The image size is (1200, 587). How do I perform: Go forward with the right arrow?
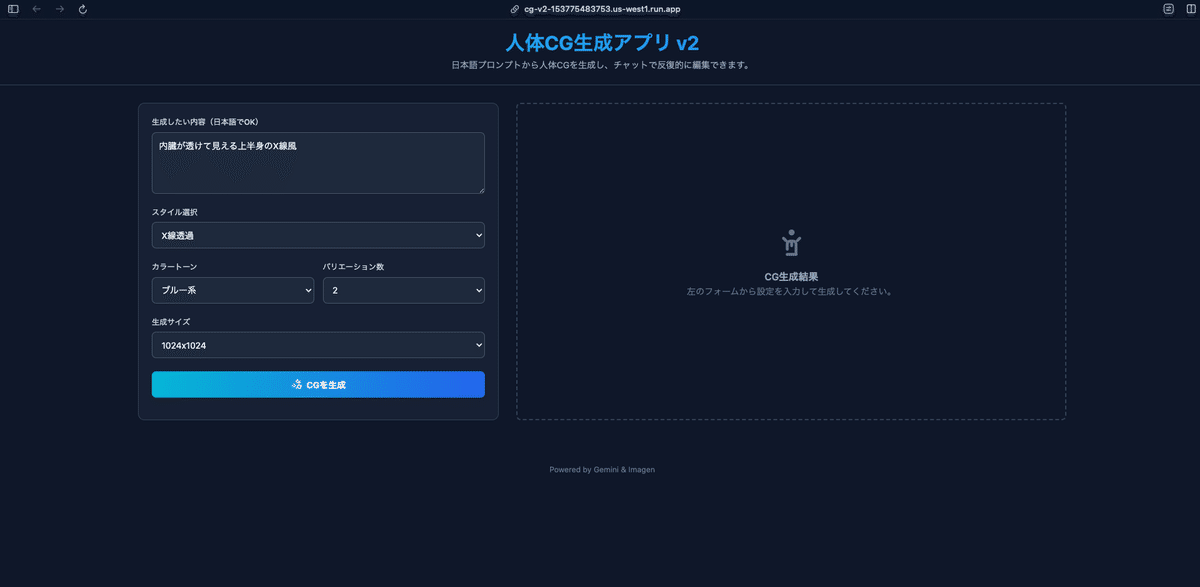60,9
